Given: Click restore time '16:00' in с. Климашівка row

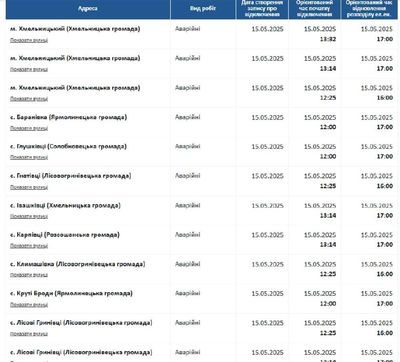Looking at the screenshot, I should click(x=385, y=274).
